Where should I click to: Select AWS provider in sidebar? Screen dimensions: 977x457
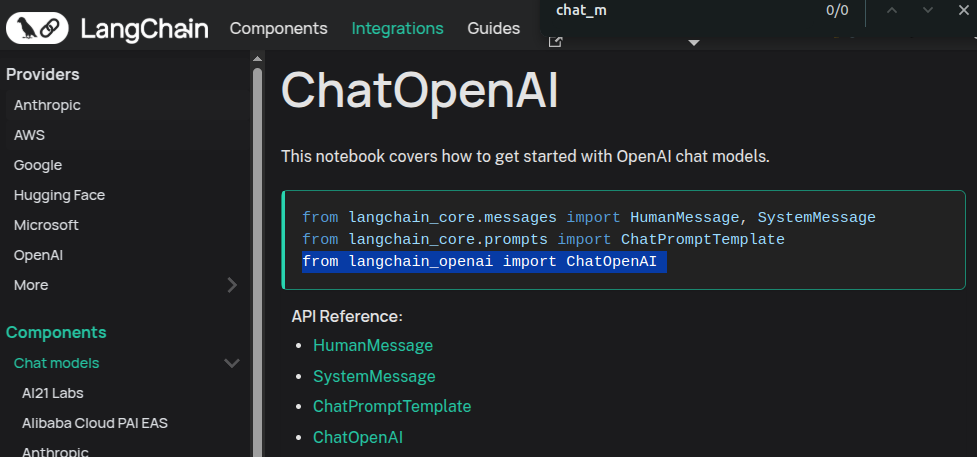[x=29, y=135]
